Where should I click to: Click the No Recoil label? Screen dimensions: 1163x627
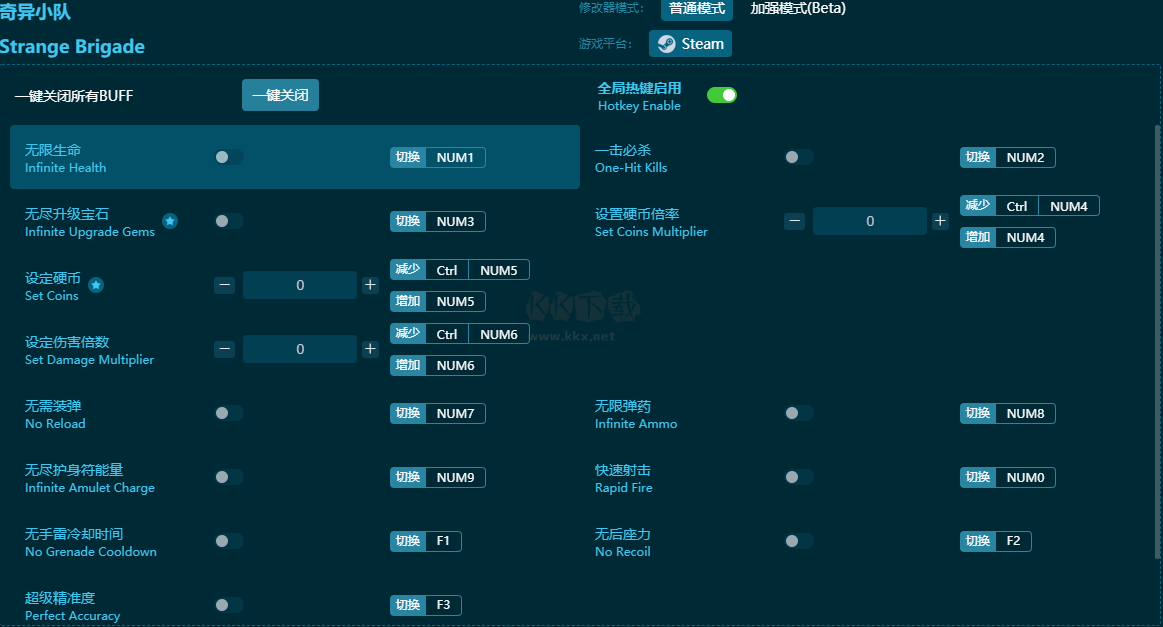click(x=623, y=552)
